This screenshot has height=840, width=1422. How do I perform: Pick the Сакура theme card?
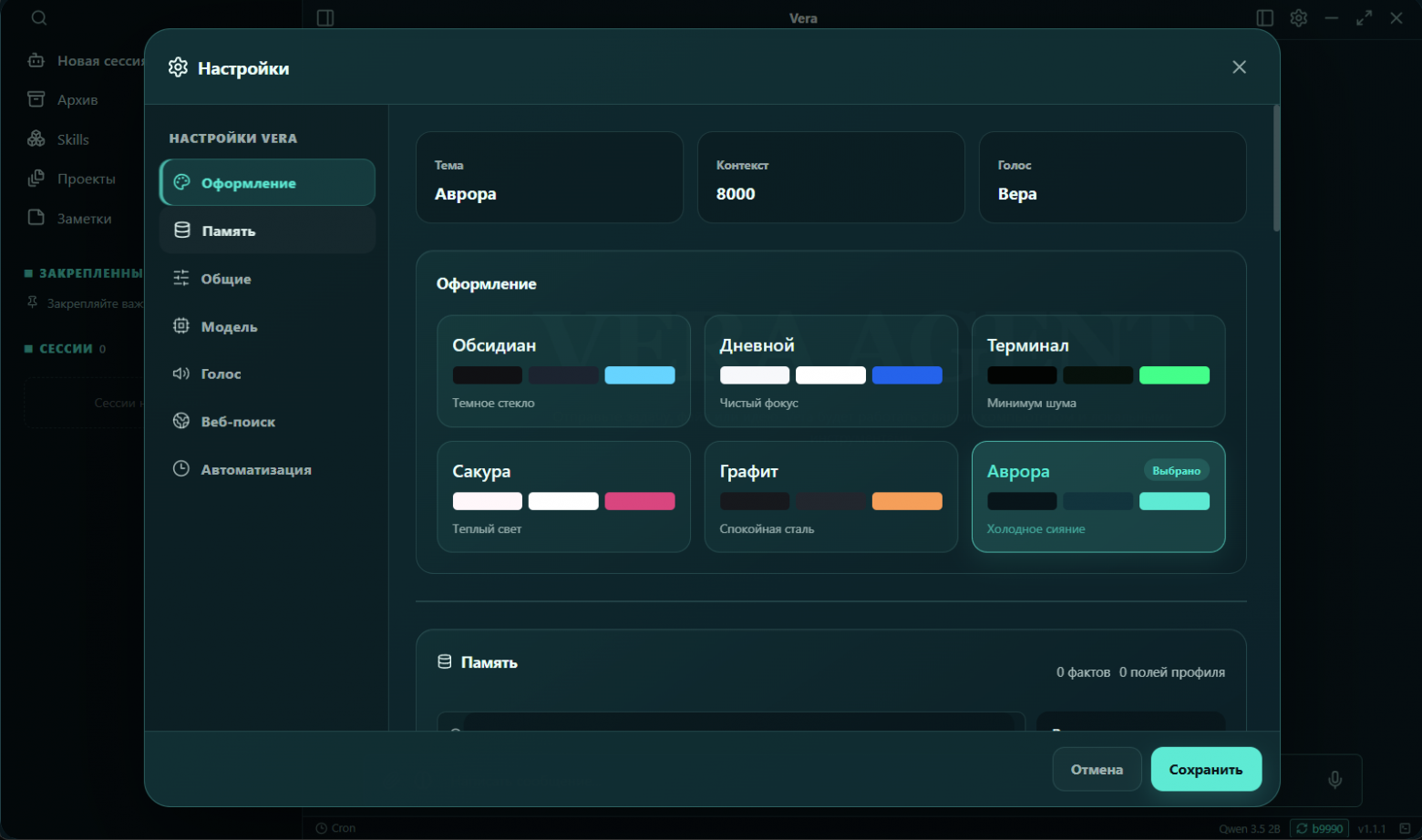click(563, 497)
